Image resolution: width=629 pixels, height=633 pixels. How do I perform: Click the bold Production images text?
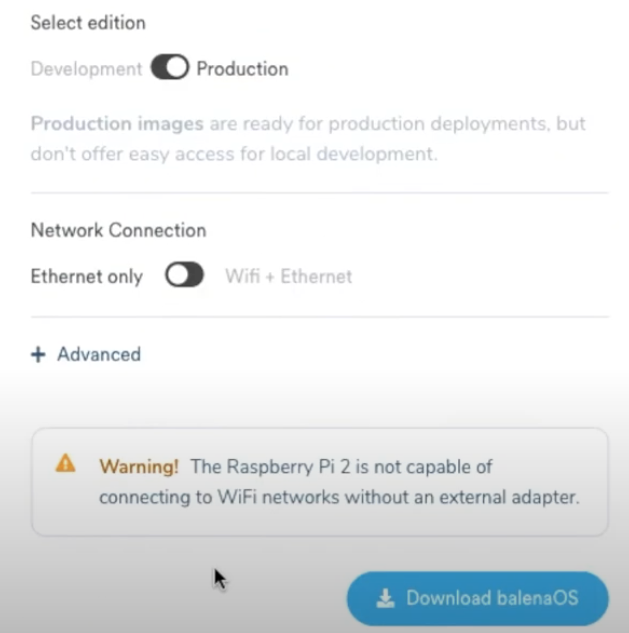tap(117, 124)
